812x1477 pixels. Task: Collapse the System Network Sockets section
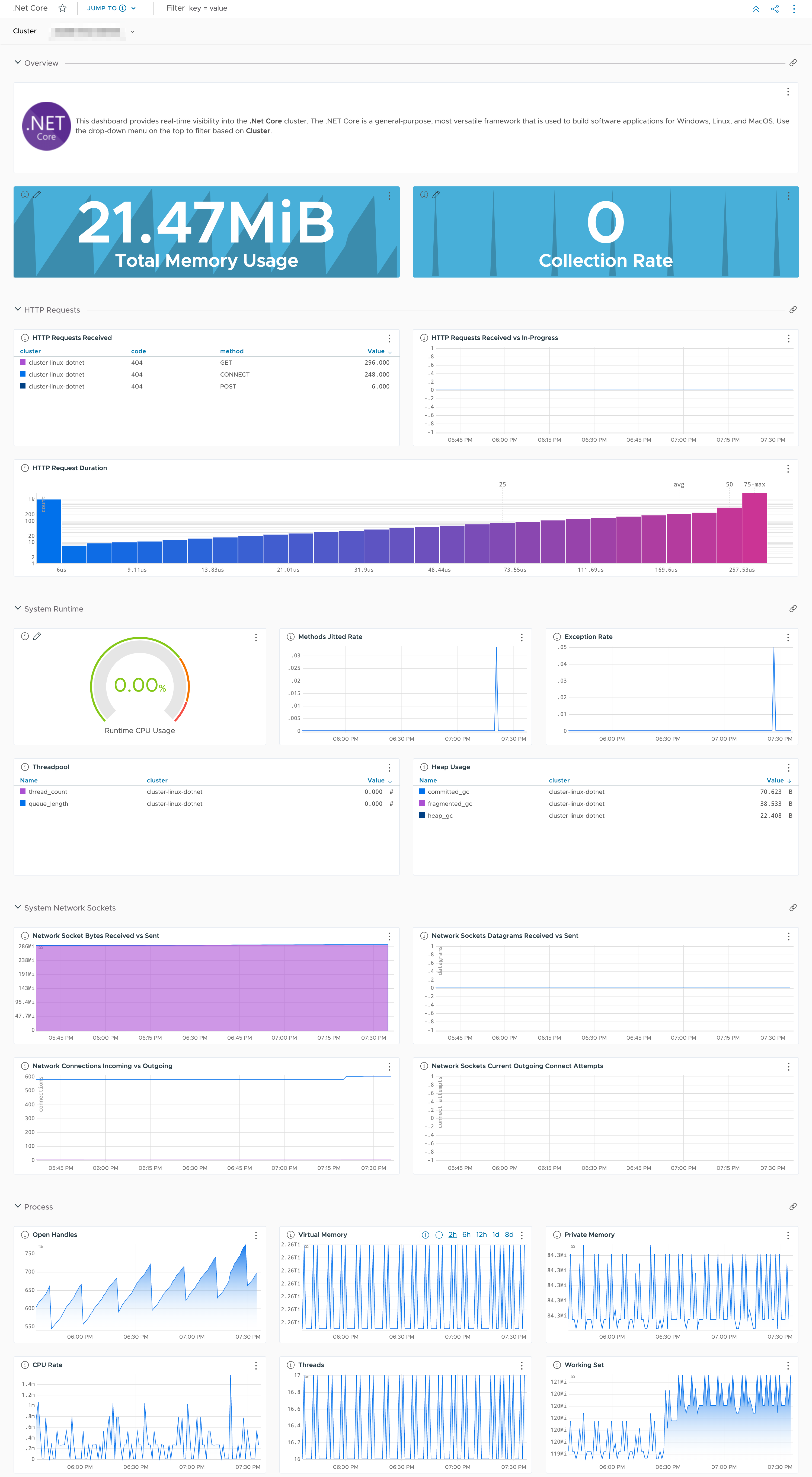point(18,907)
